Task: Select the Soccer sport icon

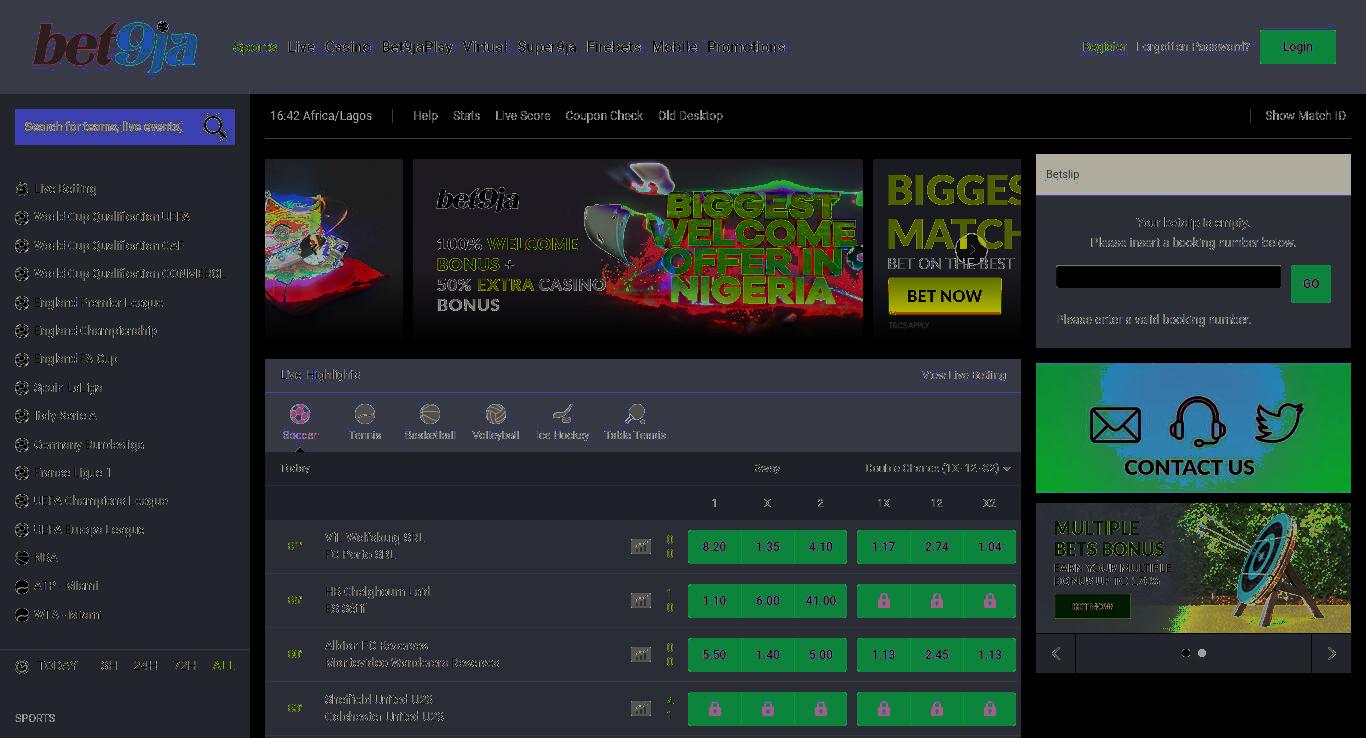Action: tap(300, 413)
